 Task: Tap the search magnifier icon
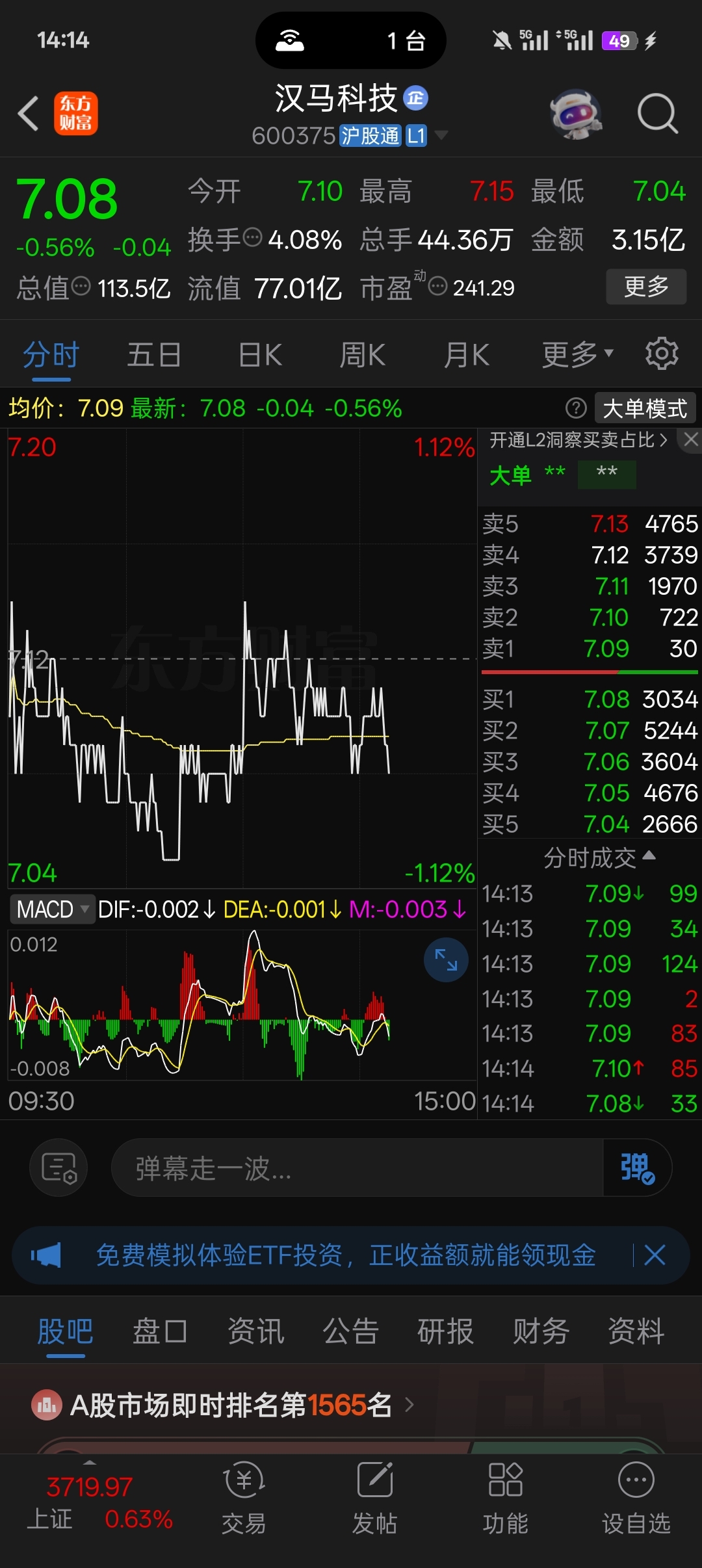click(x=658, y=114)
